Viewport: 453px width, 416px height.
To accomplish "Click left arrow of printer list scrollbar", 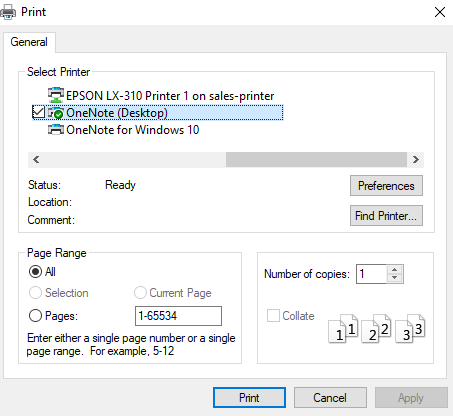I will [36, 159].
